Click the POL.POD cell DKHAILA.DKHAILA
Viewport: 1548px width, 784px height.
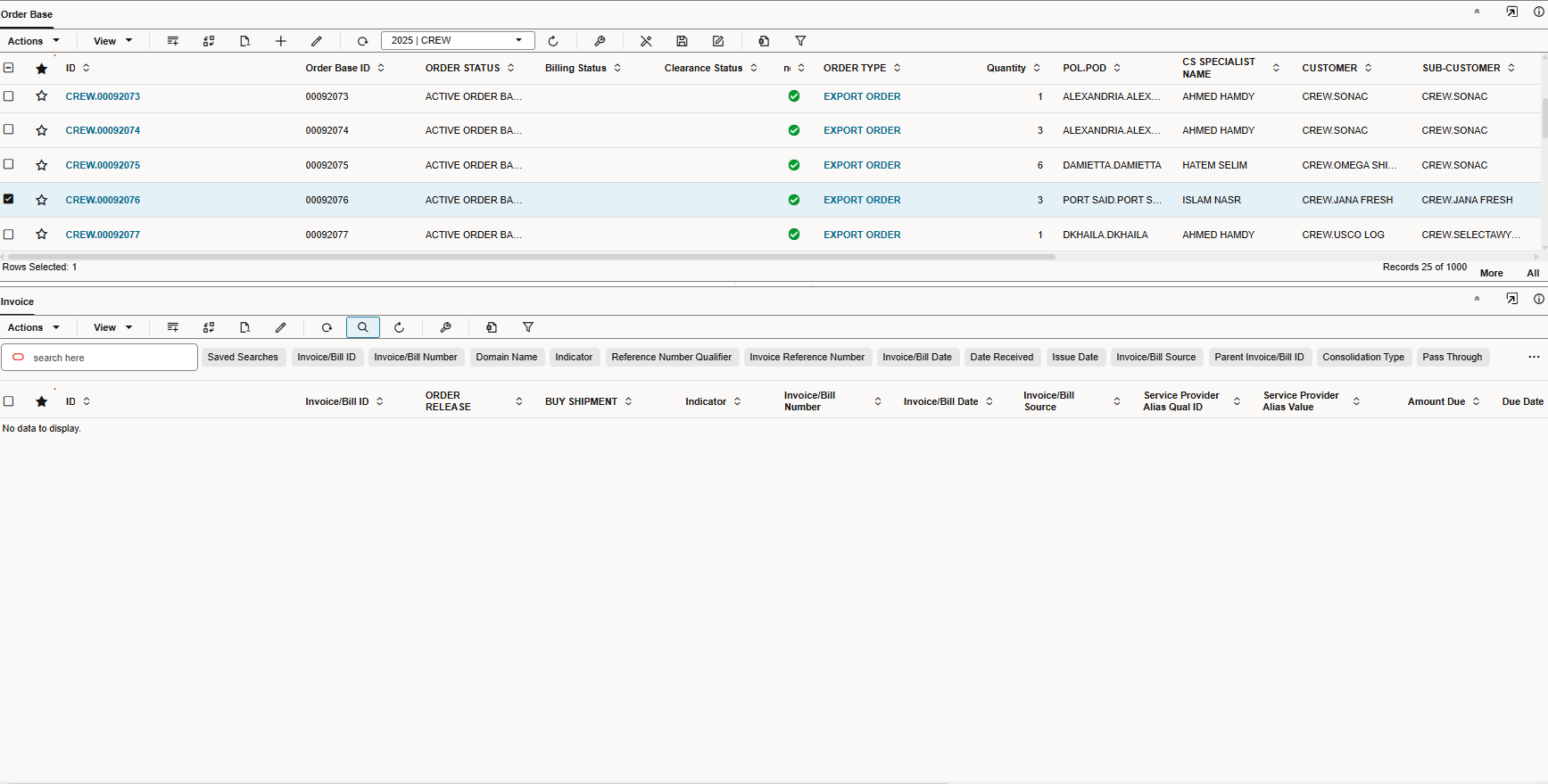point(1105,235)
